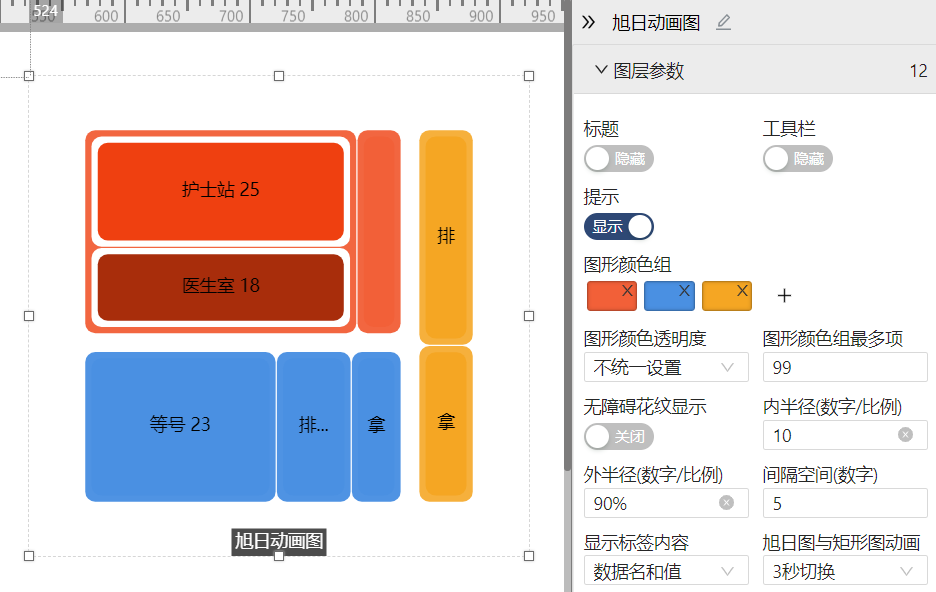
Task: Select the 护士站 25 block in chart
Action: (221, 191)
